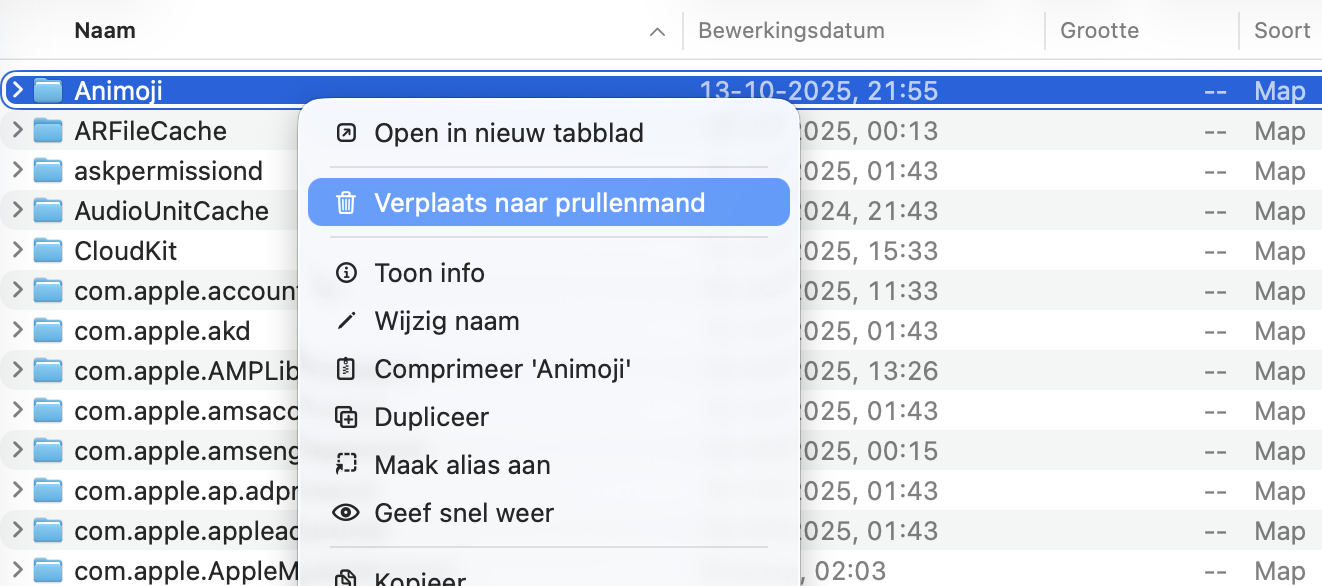Expand the CloudKit folder
This screenshot has width=1322, height=586.
17,250
